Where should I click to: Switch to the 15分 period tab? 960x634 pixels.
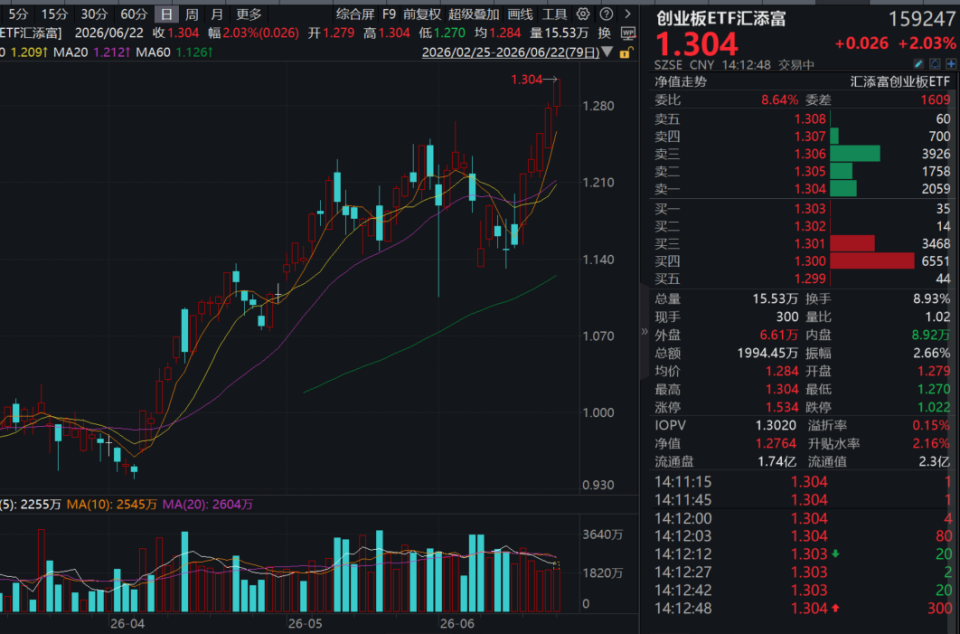click(x=54, y=14)
